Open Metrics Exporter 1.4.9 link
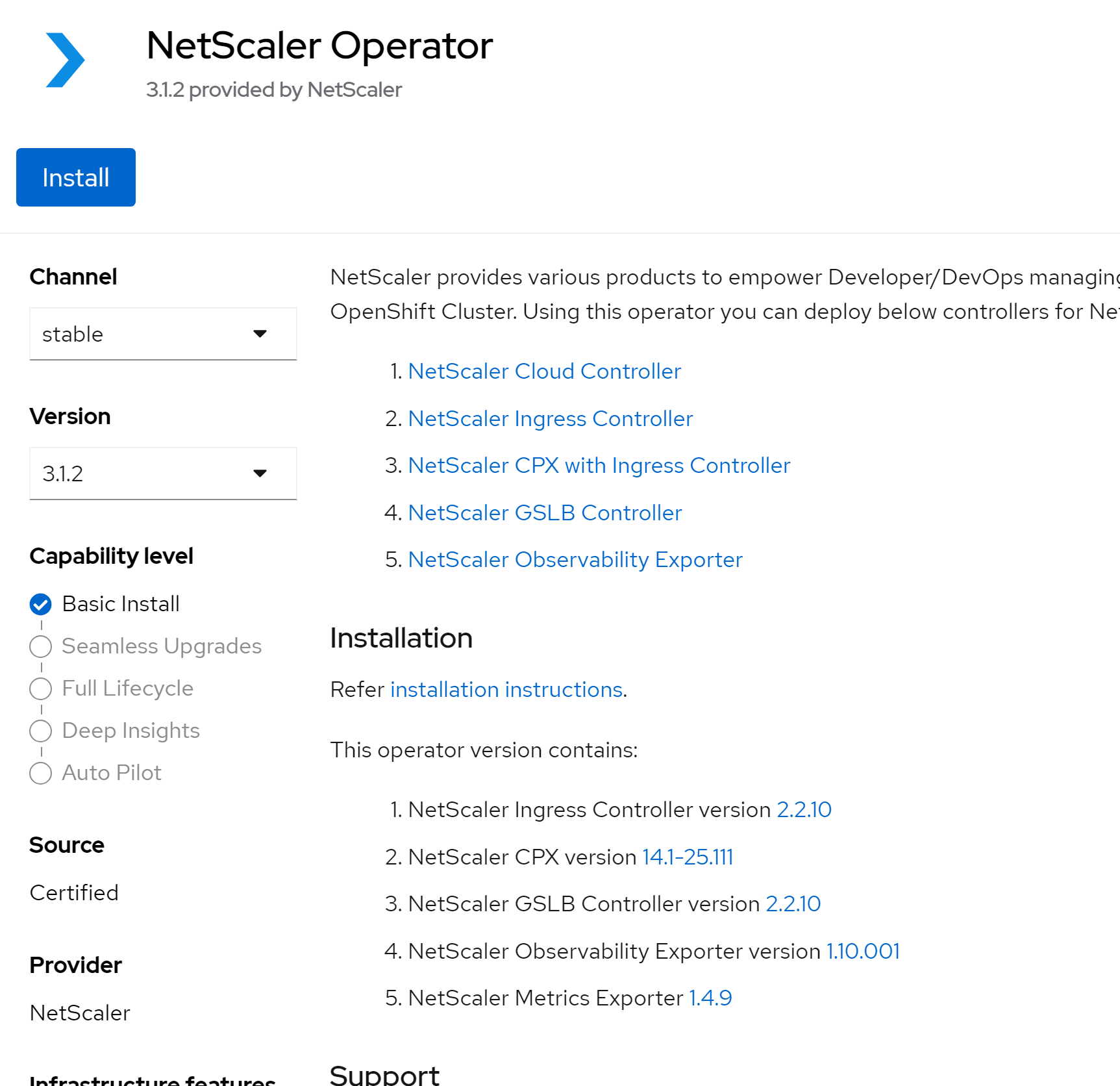The height and width of the screenshot is (1086, 1120). click(710, 998)
